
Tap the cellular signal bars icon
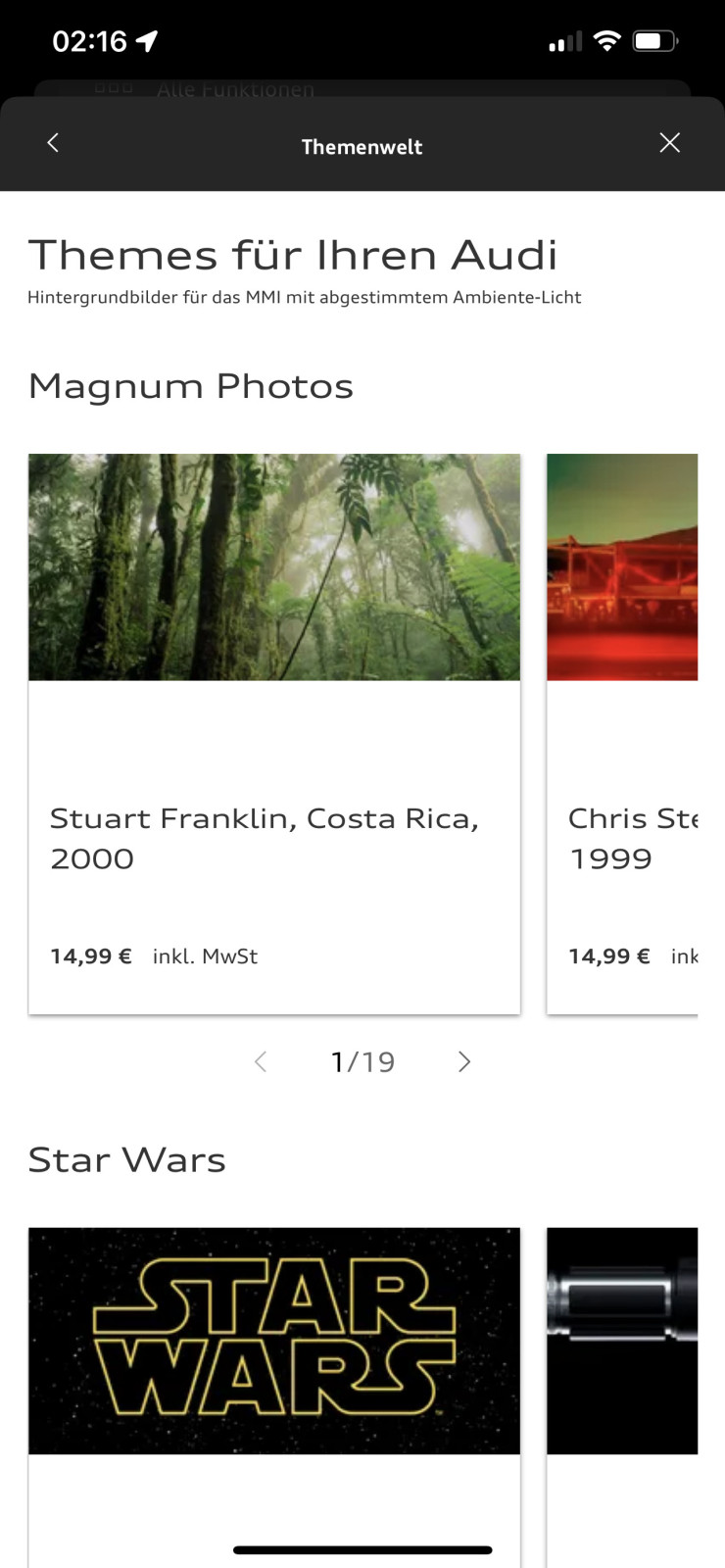coord(565,41)
